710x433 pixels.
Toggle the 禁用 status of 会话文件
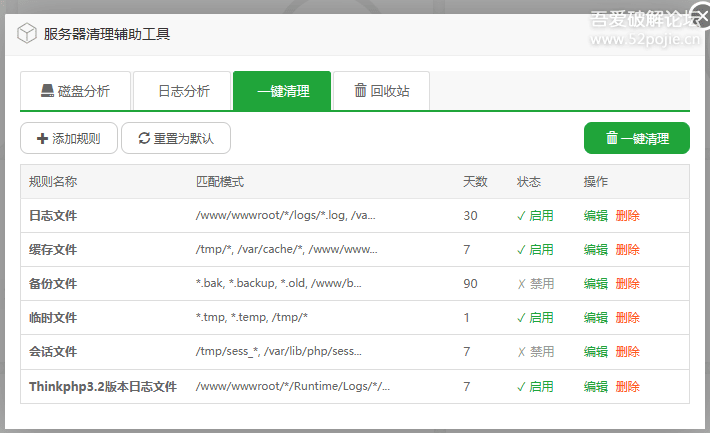point(535,352)
